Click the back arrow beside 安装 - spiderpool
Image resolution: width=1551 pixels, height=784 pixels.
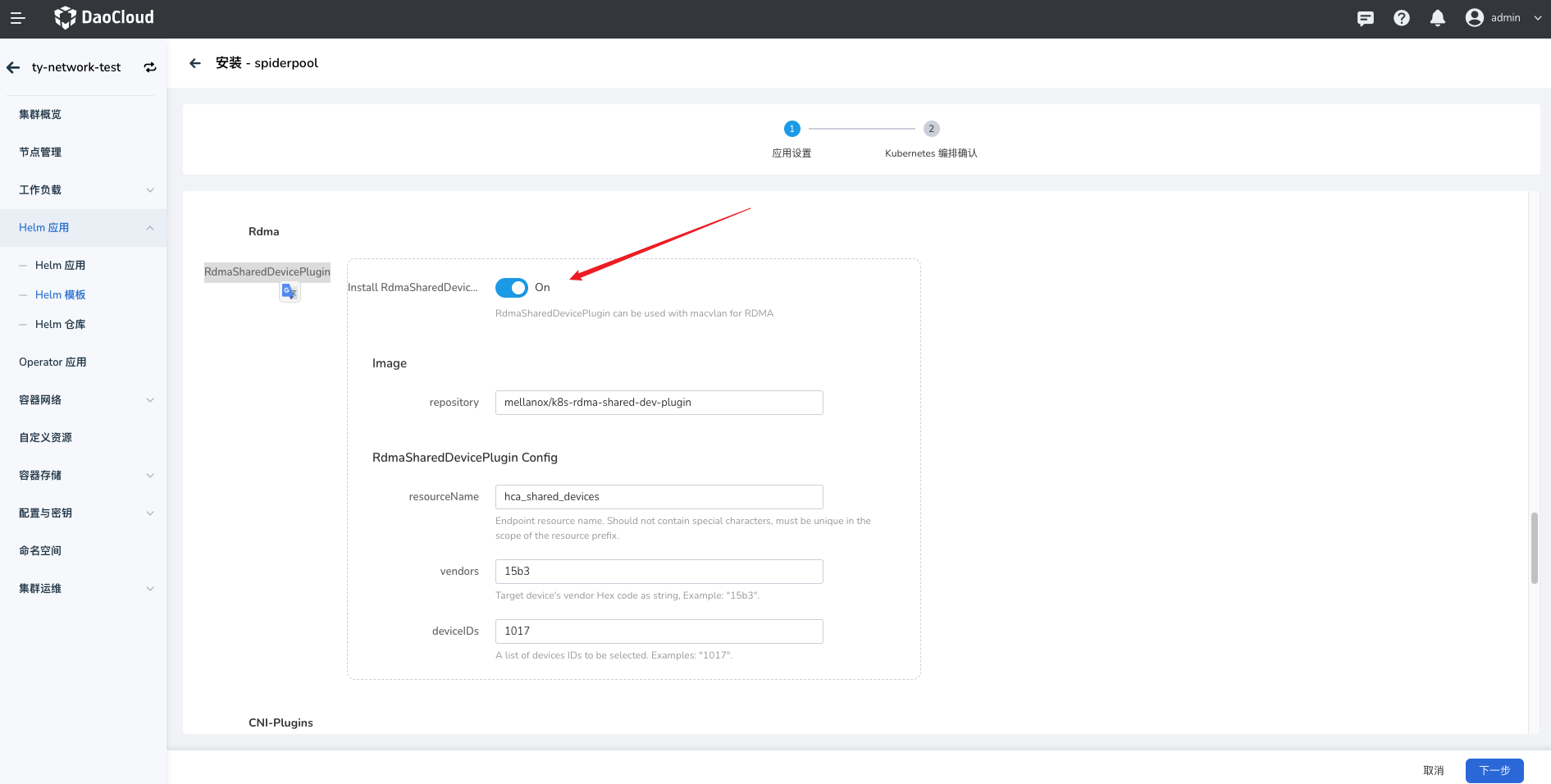195,63
